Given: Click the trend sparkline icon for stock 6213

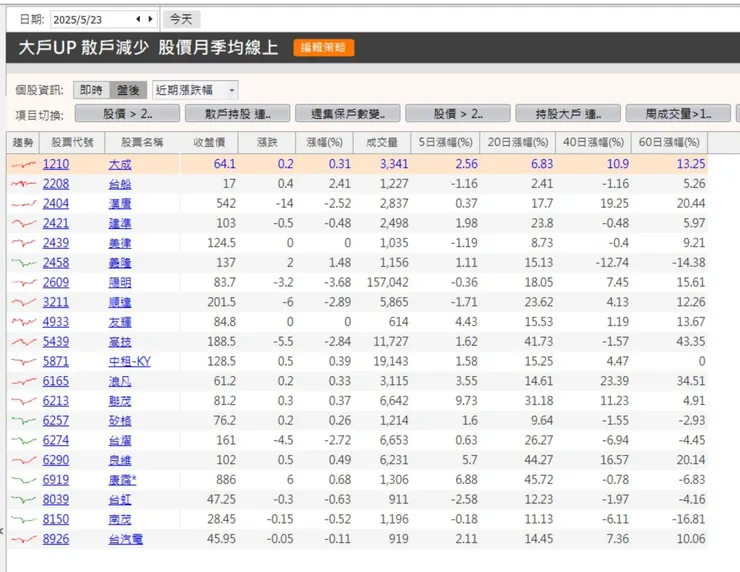Looking at the screenshot, I should tap(24, 401).
